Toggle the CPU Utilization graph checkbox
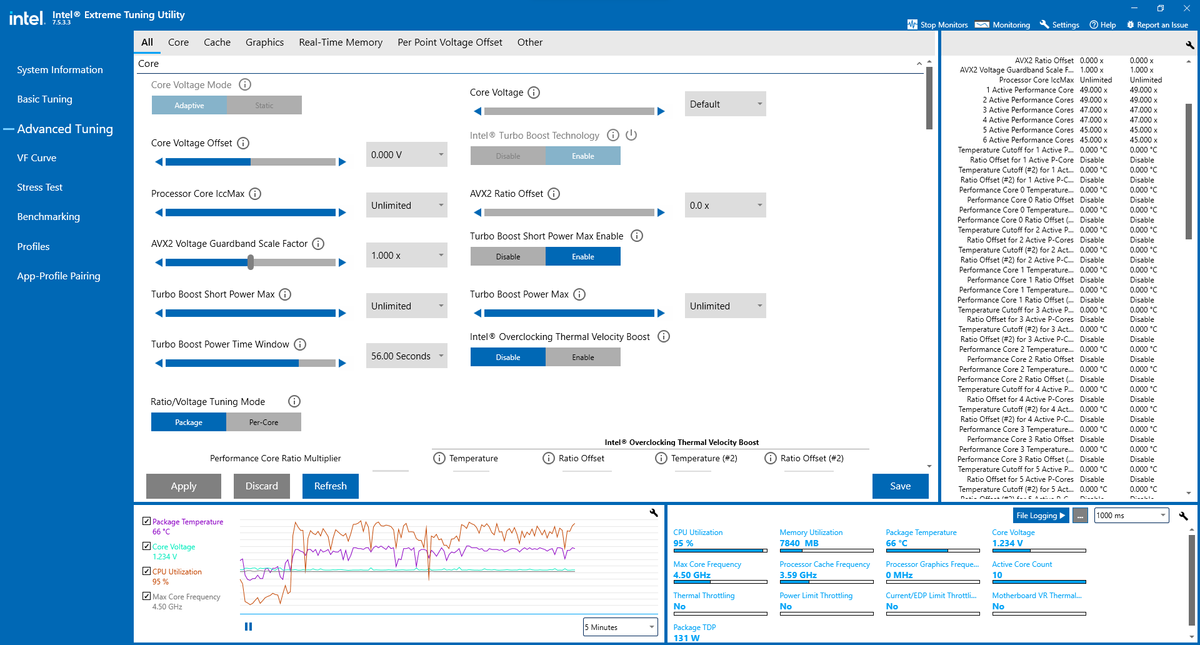1200x645 pixels. (x=147, y=572)
